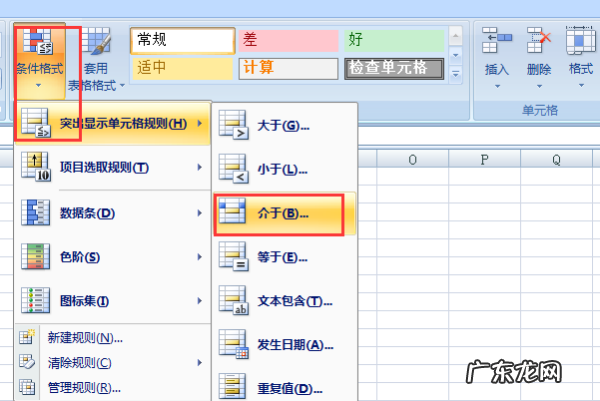
Task: Click the 突出显示单元格规则 icon
Action: 36,123
